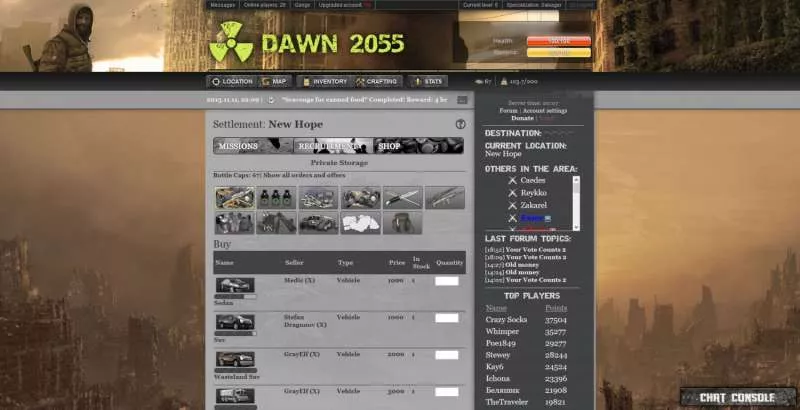Collapse the notification bar minimize icon
Screen dimensions: 800x410
462,100
